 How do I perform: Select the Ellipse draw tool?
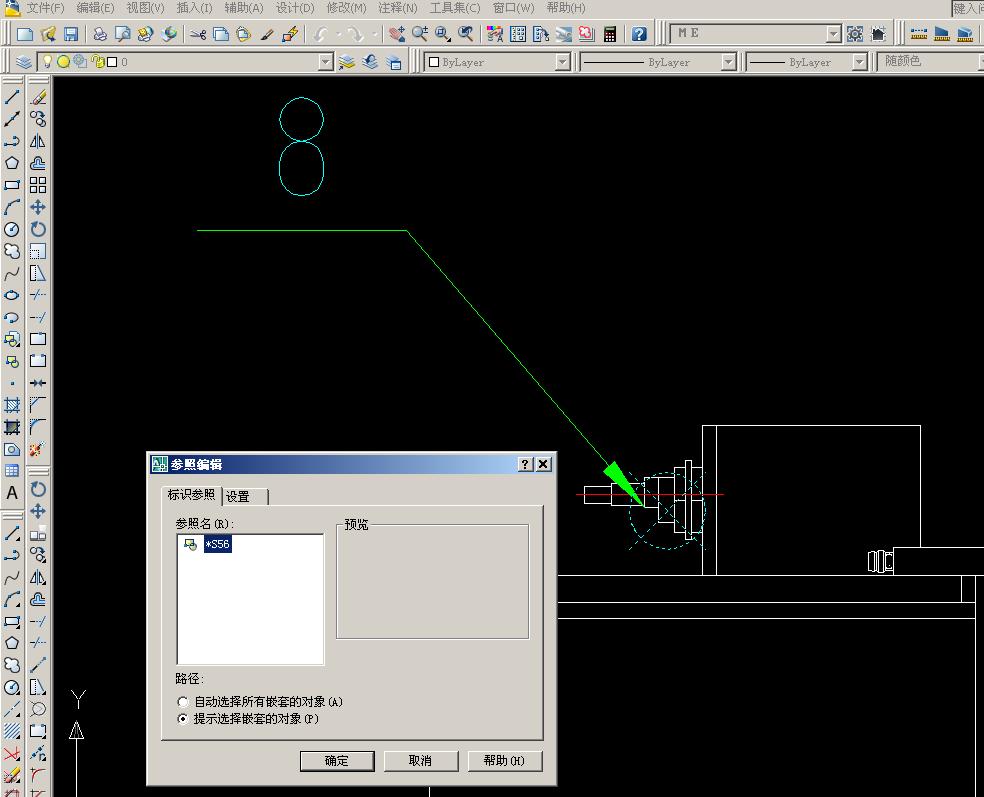coord(12,296)
